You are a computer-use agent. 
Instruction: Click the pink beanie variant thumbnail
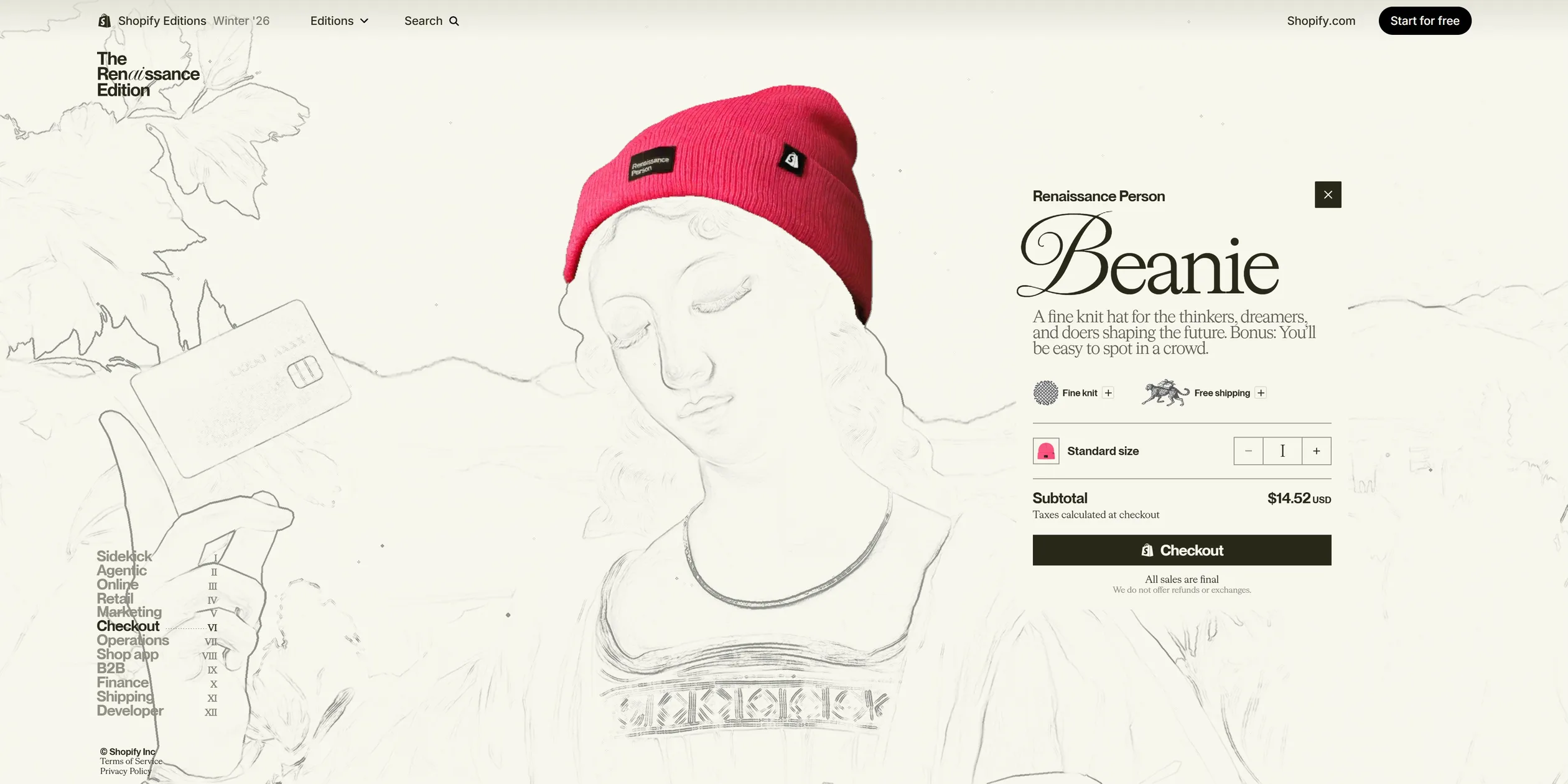pos(1046,451)
